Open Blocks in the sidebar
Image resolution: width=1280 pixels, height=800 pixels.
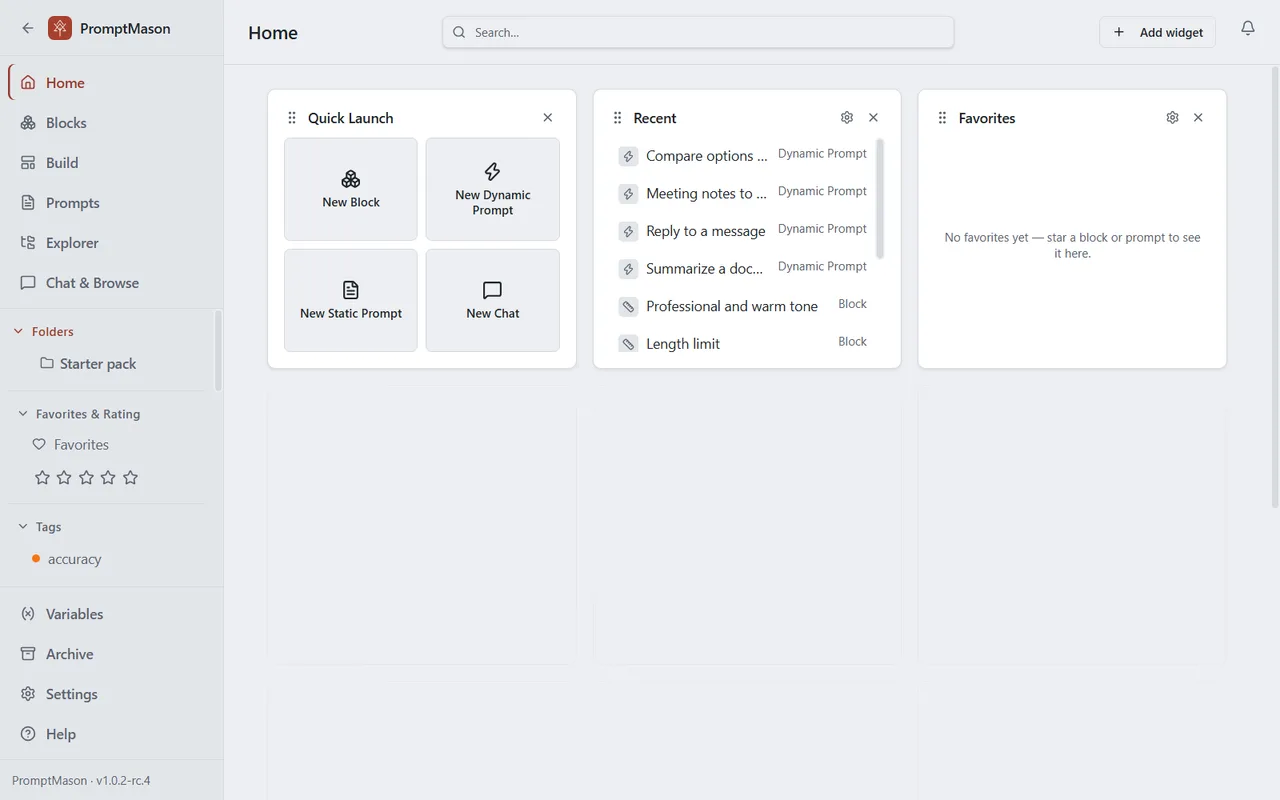[112, 123]
